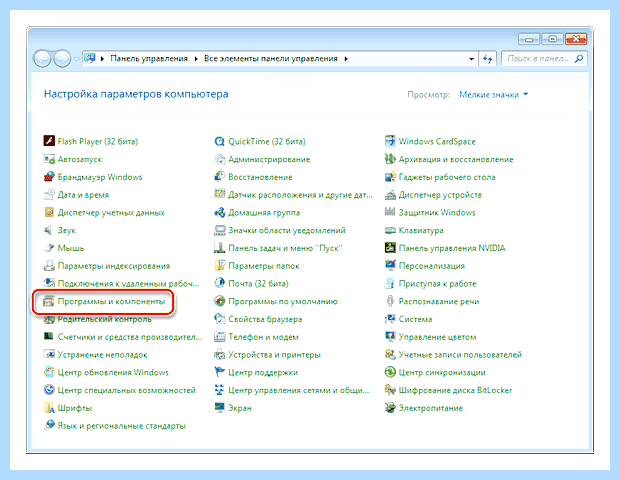The width and height of the screenshot is (620, 480).
Task: Click the Центр поддержки flag icon
Action: click(219, 372)
